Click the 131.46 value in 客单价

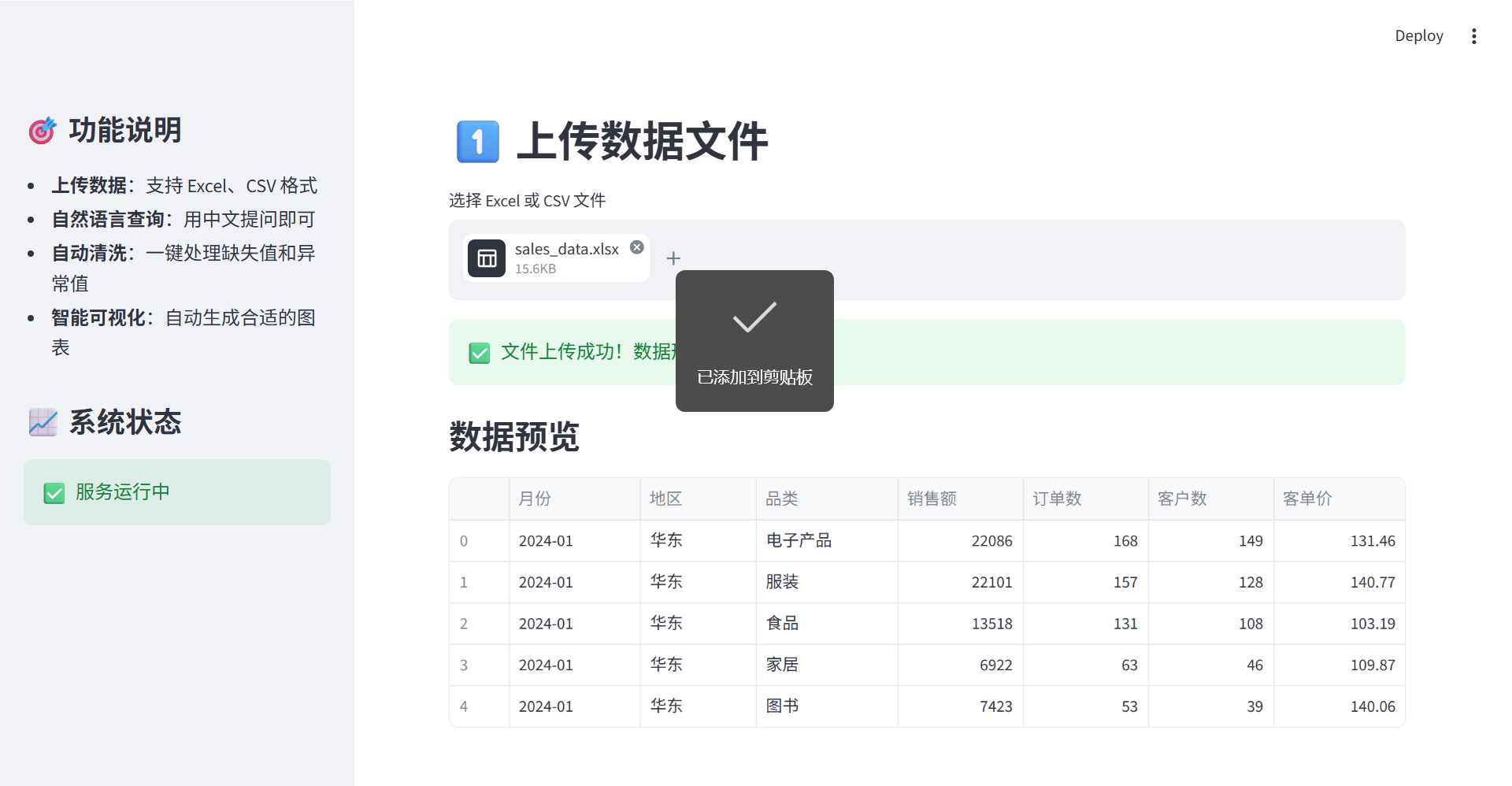pos(1339,541)
